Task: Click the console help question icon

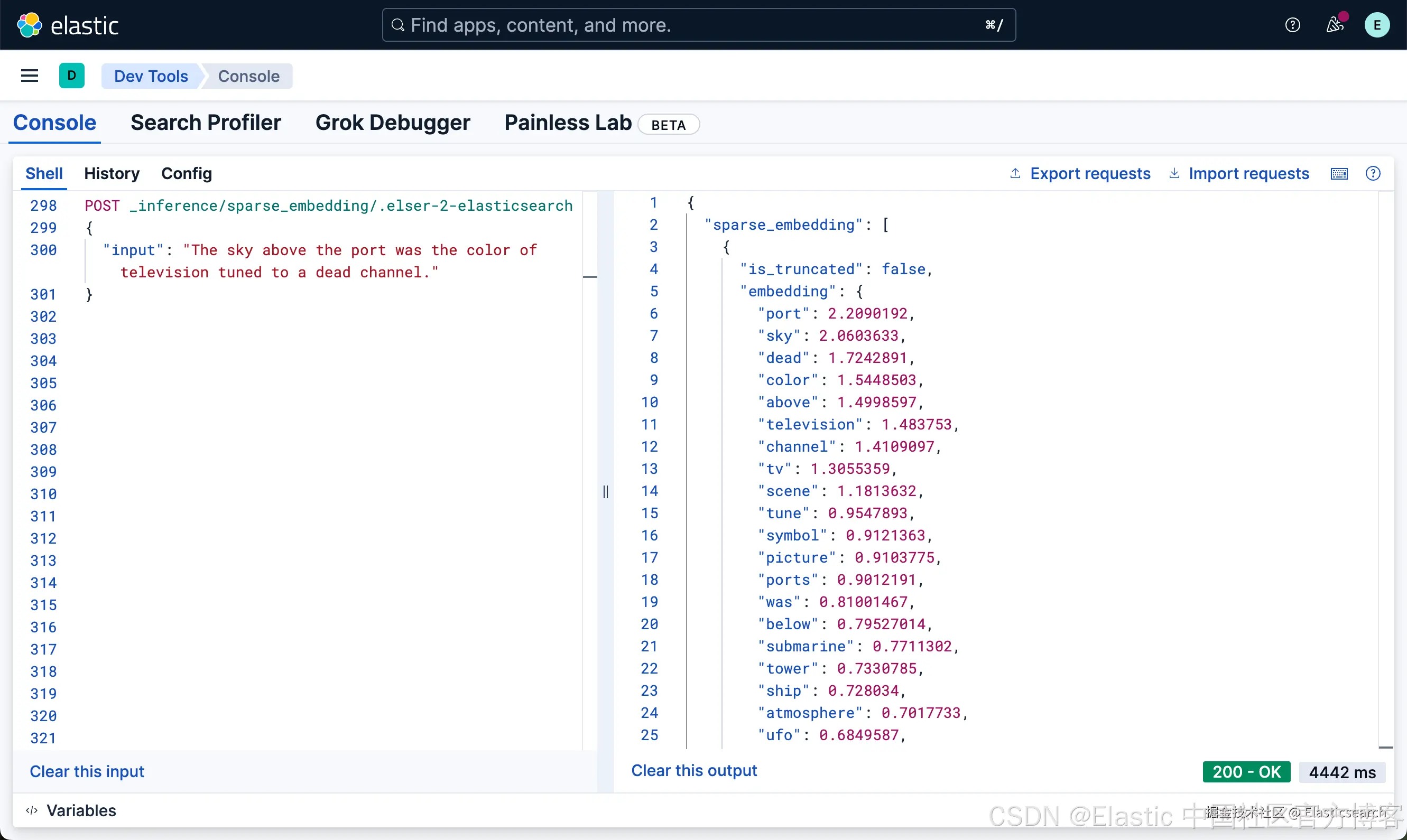Action: (1373, 174)
